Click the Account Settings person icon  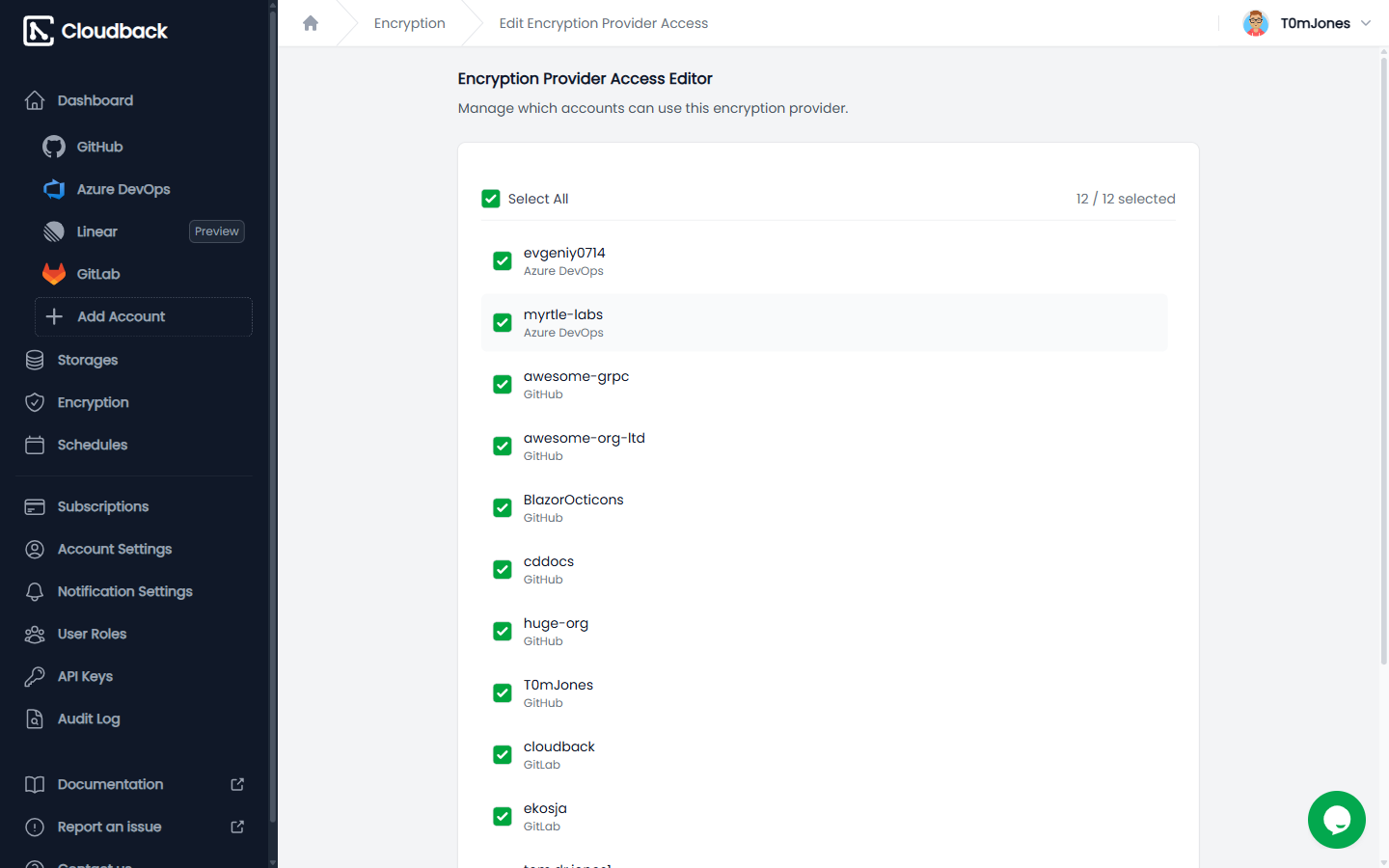35,549
